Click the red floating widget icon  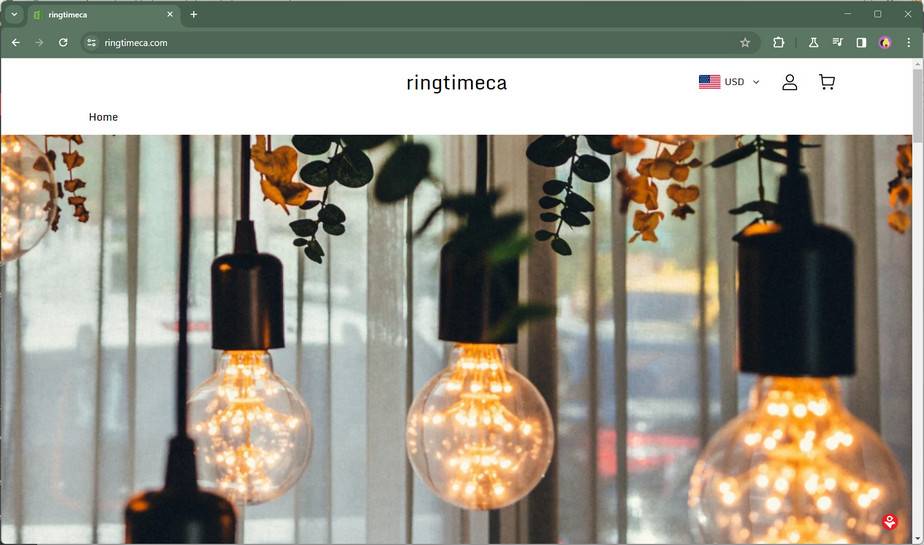click(889, 521)
